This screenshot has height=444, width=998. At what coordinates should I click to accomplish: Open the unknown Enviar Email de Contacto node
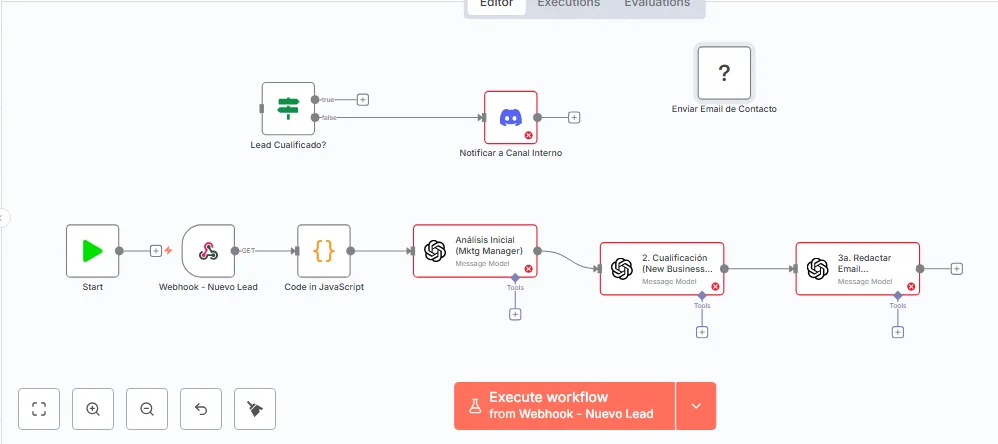[724, 72]
